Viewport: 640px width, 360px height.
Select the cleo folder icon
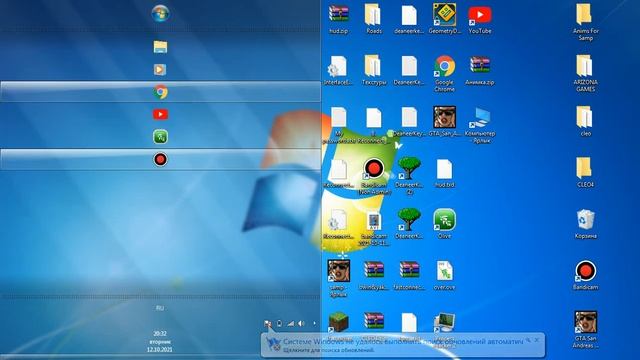click(585, 121)
